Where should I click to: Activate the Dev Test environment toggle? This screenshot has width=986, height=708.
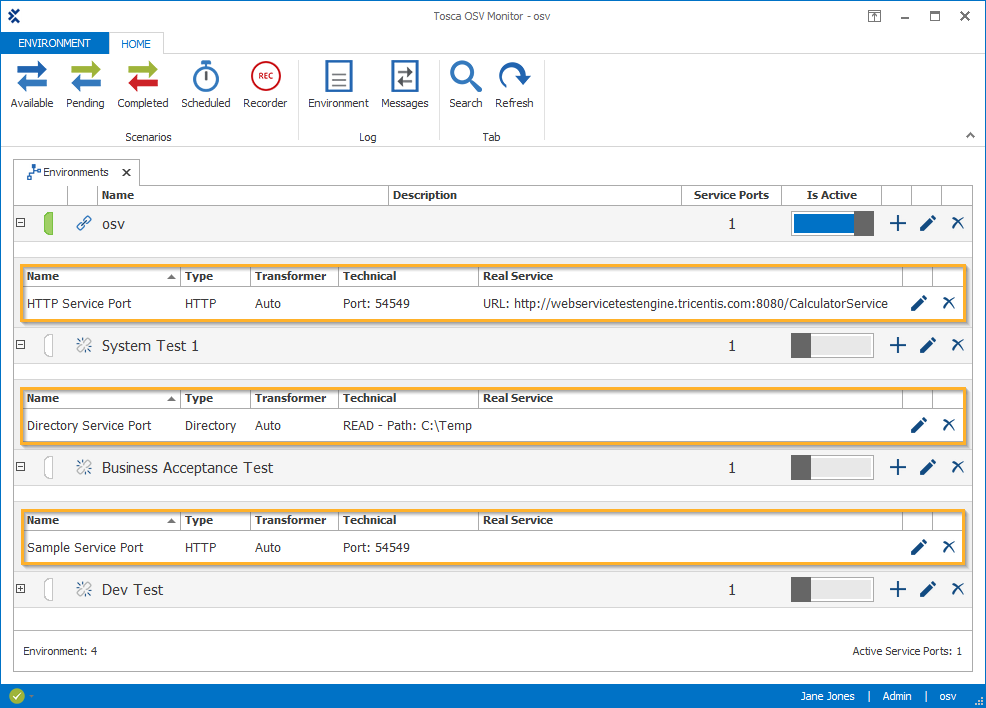coord(832,590)
